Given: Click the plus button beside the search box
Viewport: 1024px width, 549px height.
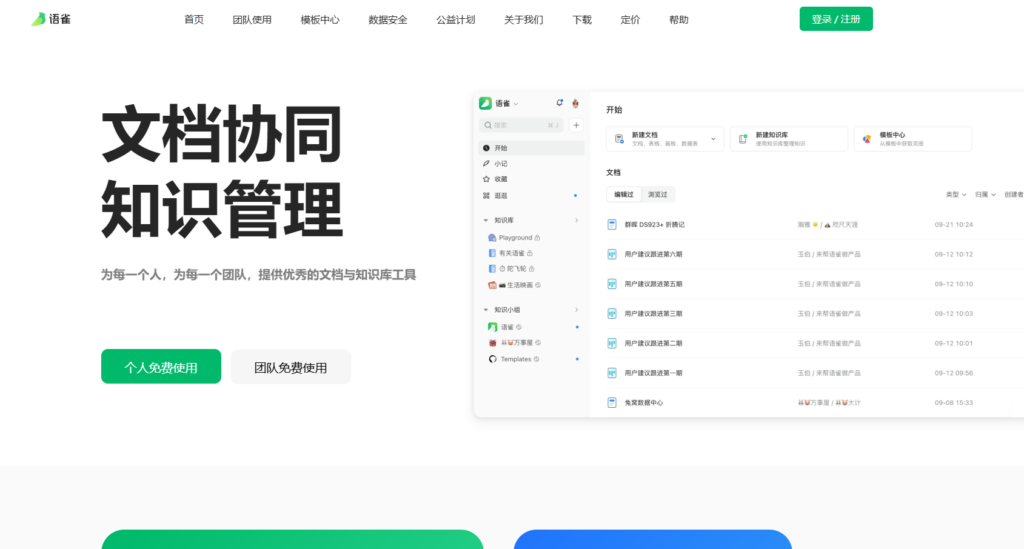Looking at the screenshot, I should 575,125.
